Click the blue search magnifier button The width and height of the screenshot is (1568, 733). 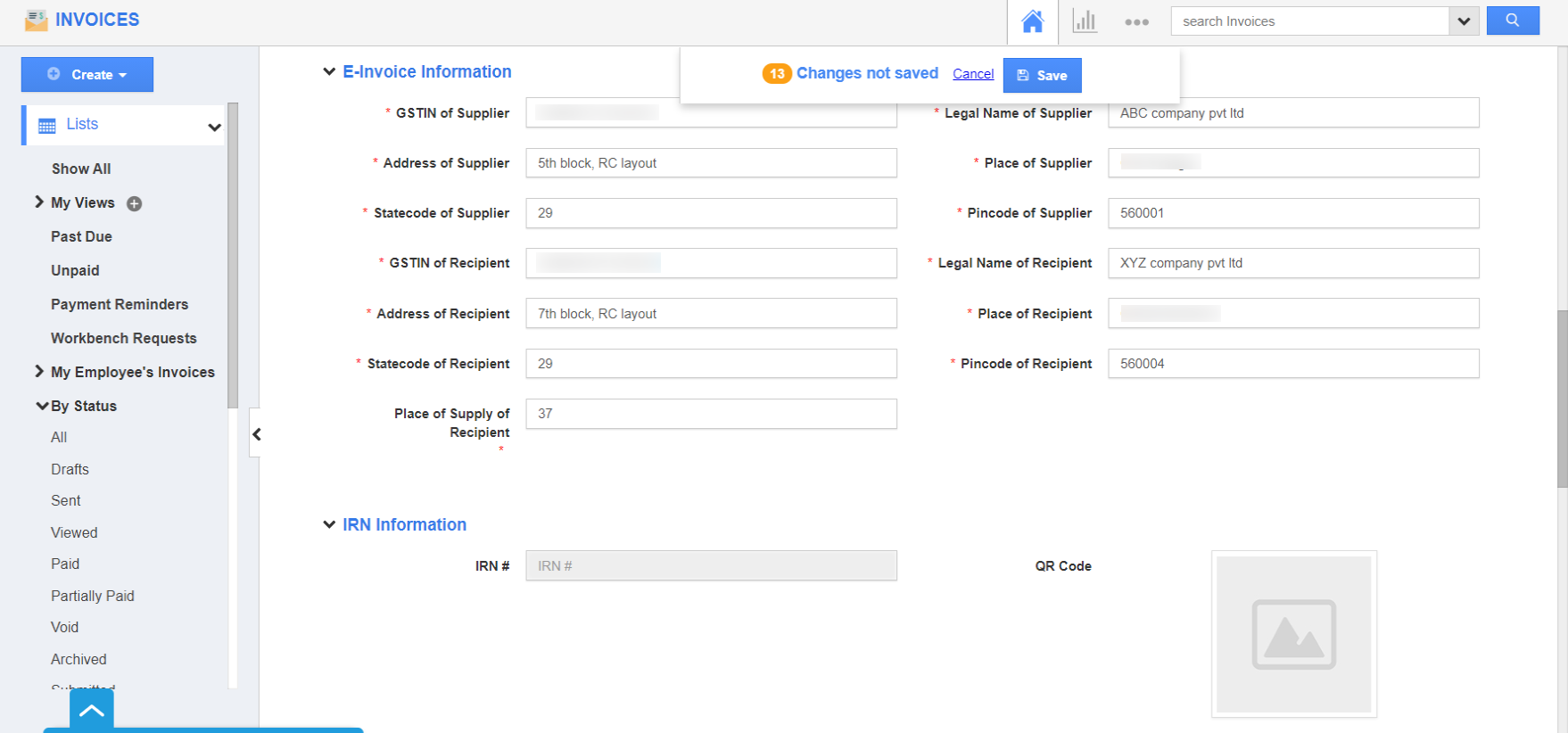pos(1512,21)
